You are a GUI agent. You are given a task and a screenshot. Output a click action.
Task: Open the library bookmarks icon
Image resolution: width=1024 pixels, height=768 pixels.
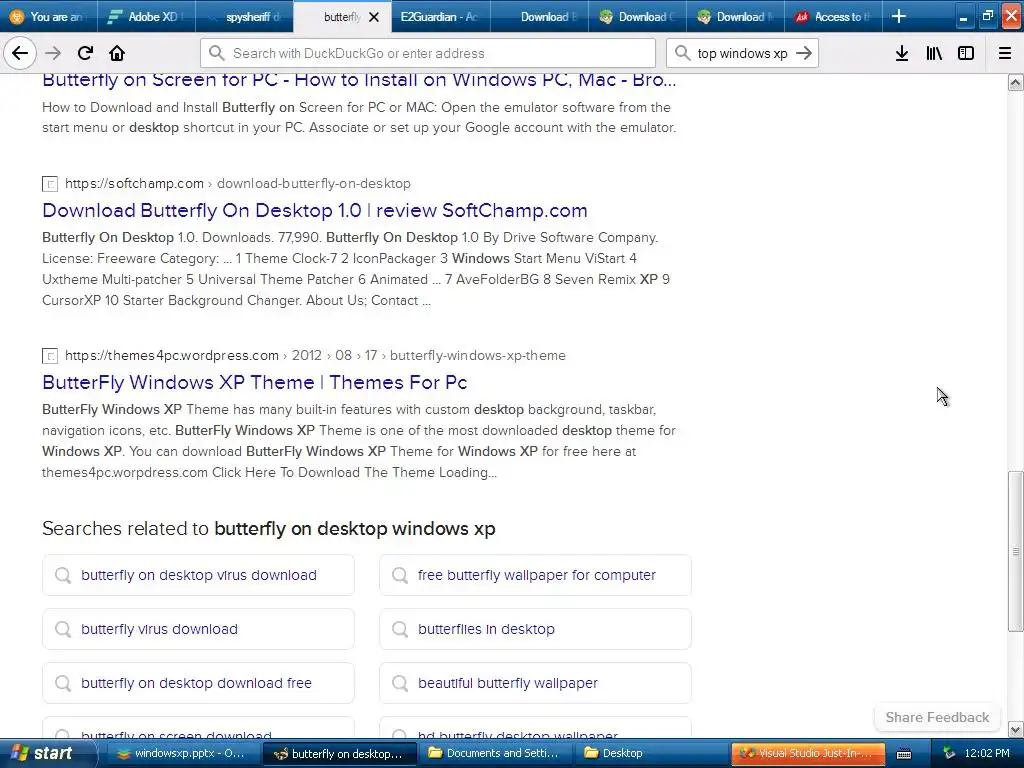click(x=934, y=53)
